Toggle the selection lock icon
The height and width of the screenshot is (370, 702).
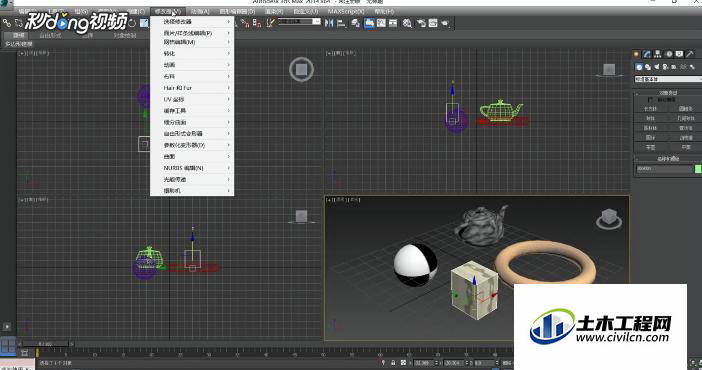[x=393, y=363]
